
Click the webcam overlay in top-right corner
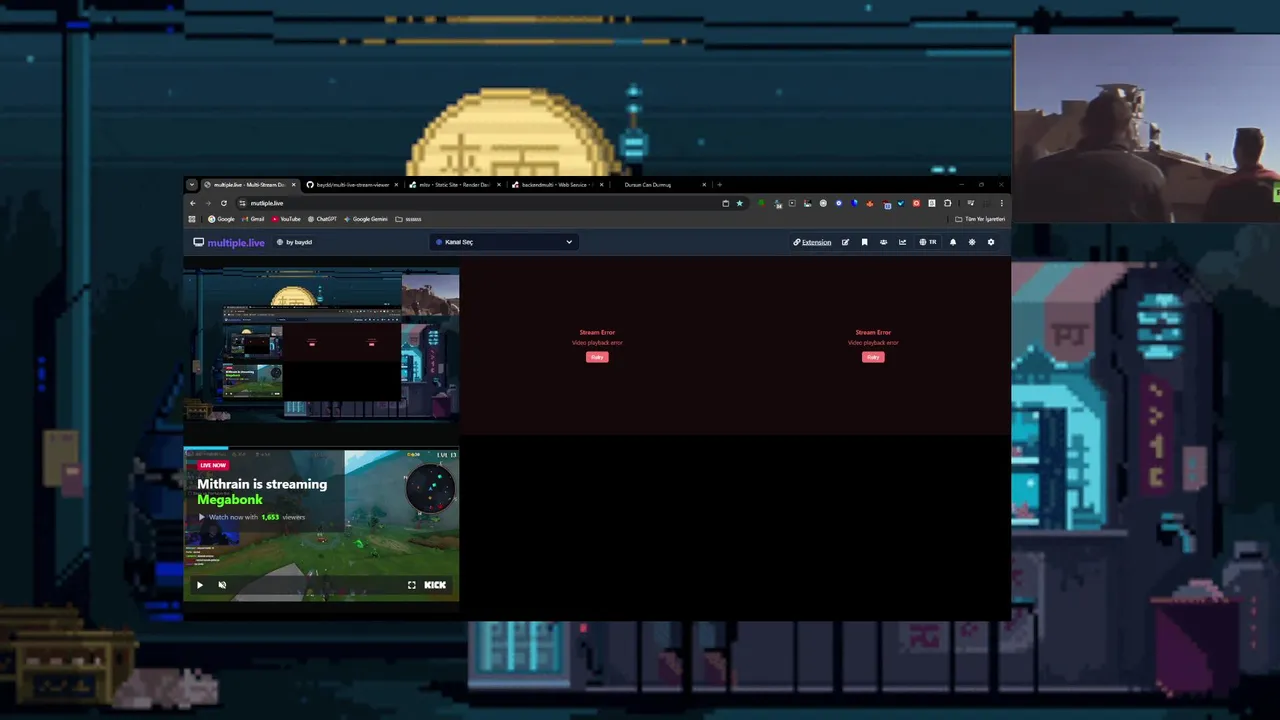point(1146,130)
